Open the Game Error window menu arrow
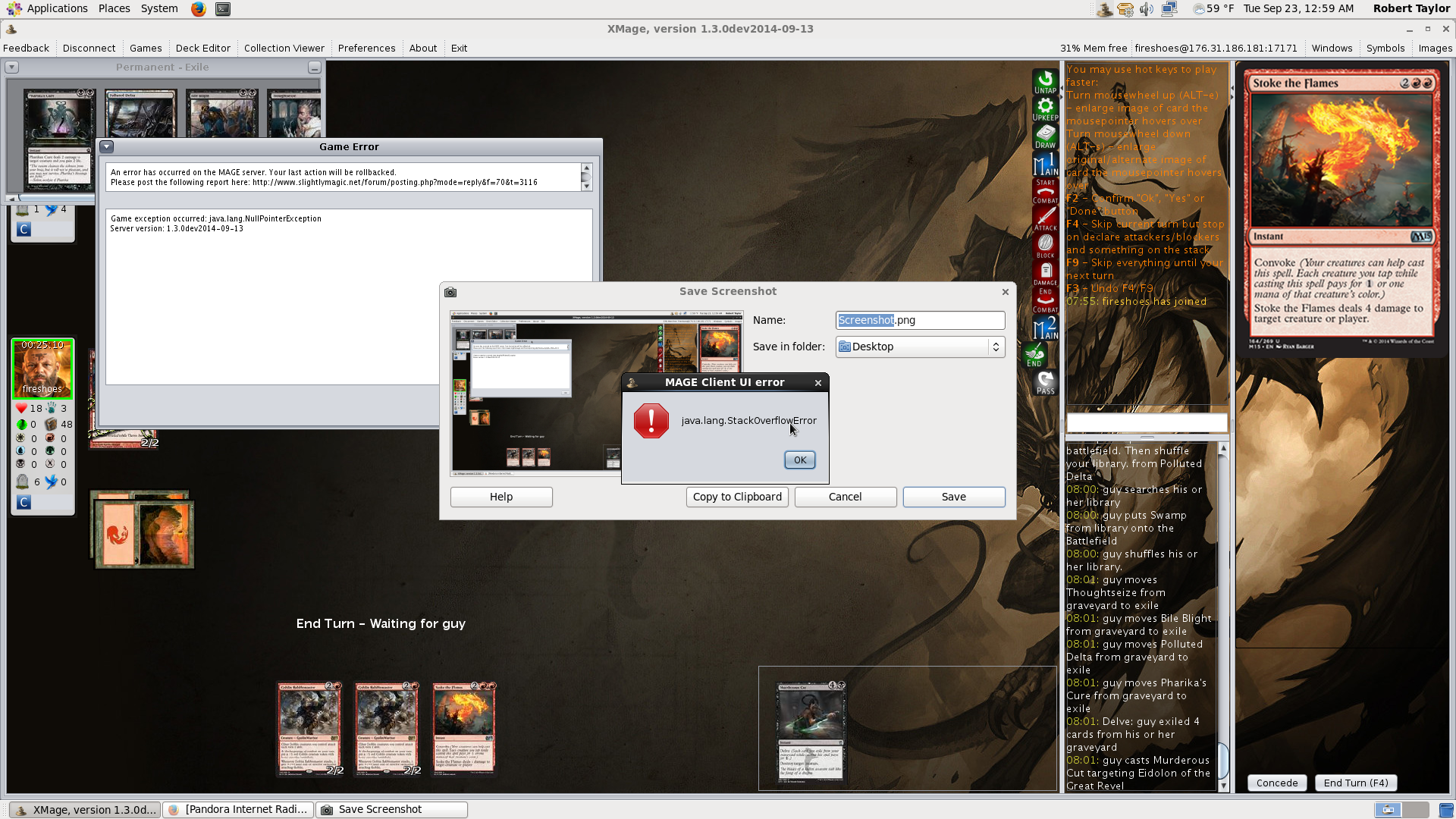 coord(107,146)
